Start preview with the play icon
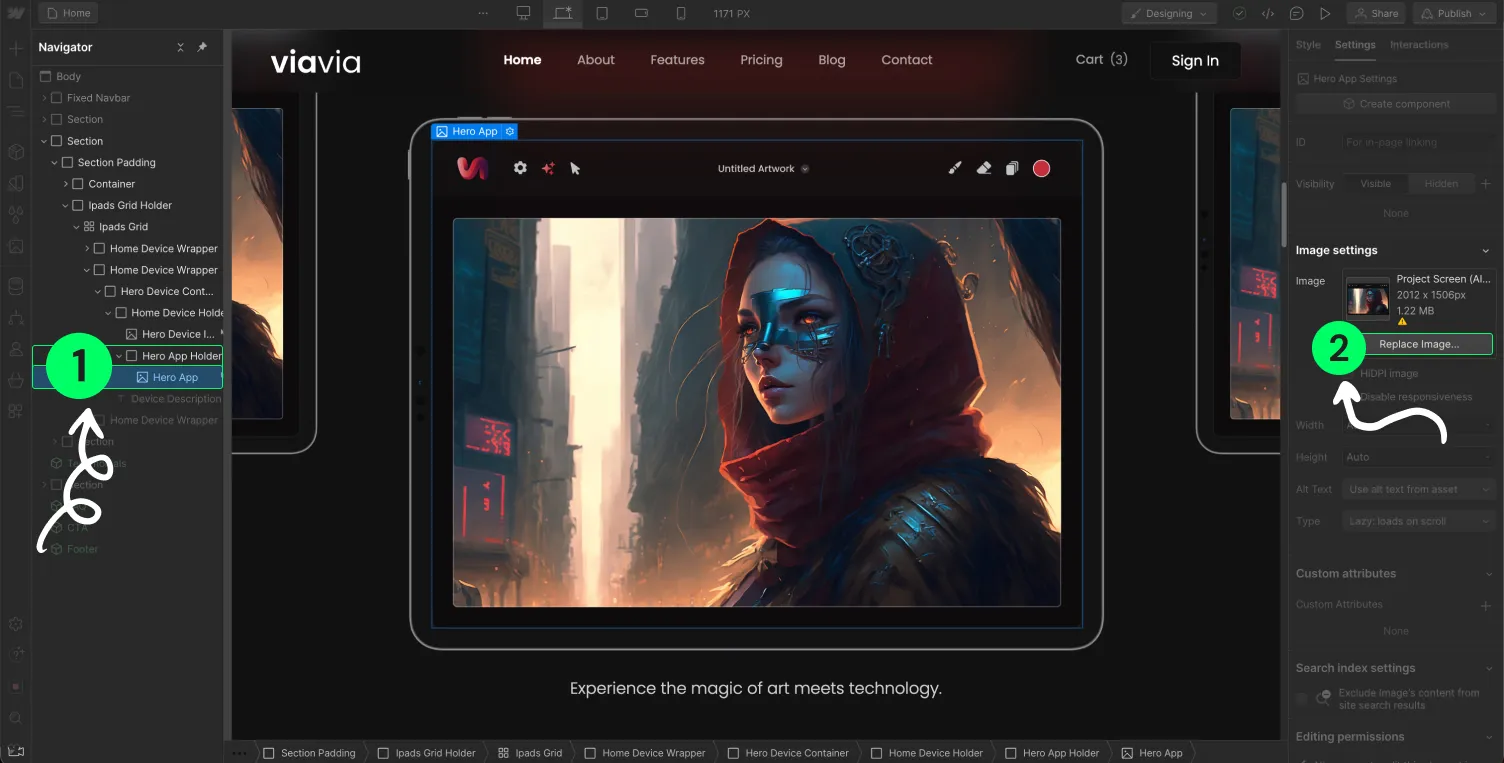The image size is (1504, 763). coord(1325,13)
